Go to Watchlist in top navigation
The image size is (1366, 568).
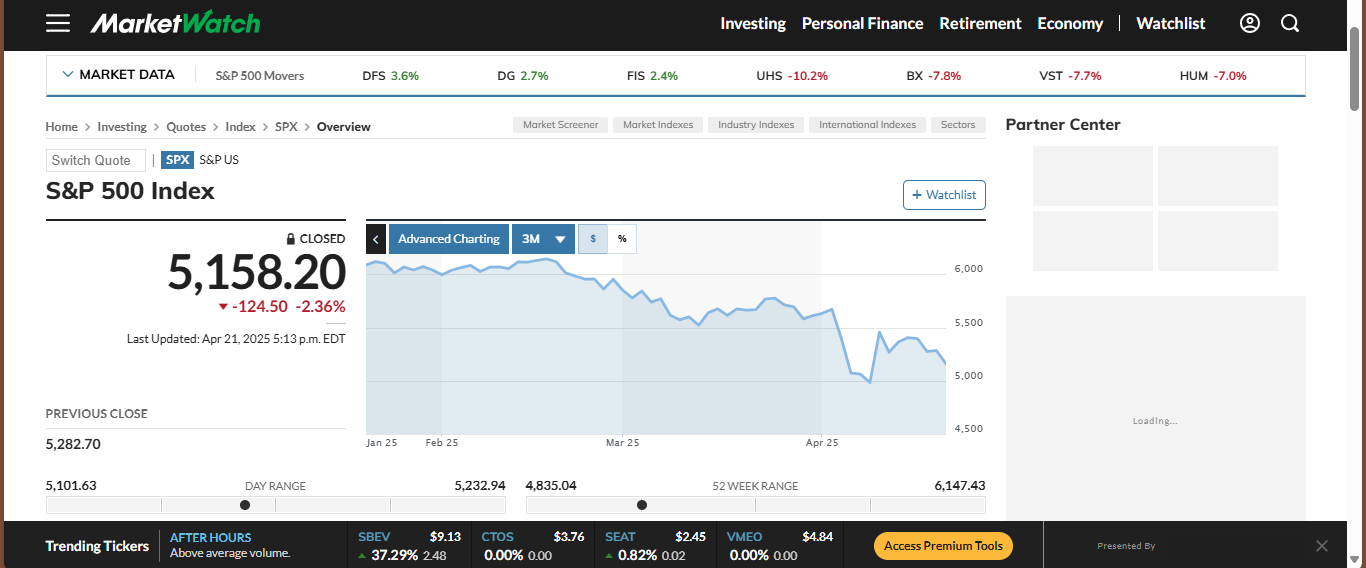[x=1171, y=23]
